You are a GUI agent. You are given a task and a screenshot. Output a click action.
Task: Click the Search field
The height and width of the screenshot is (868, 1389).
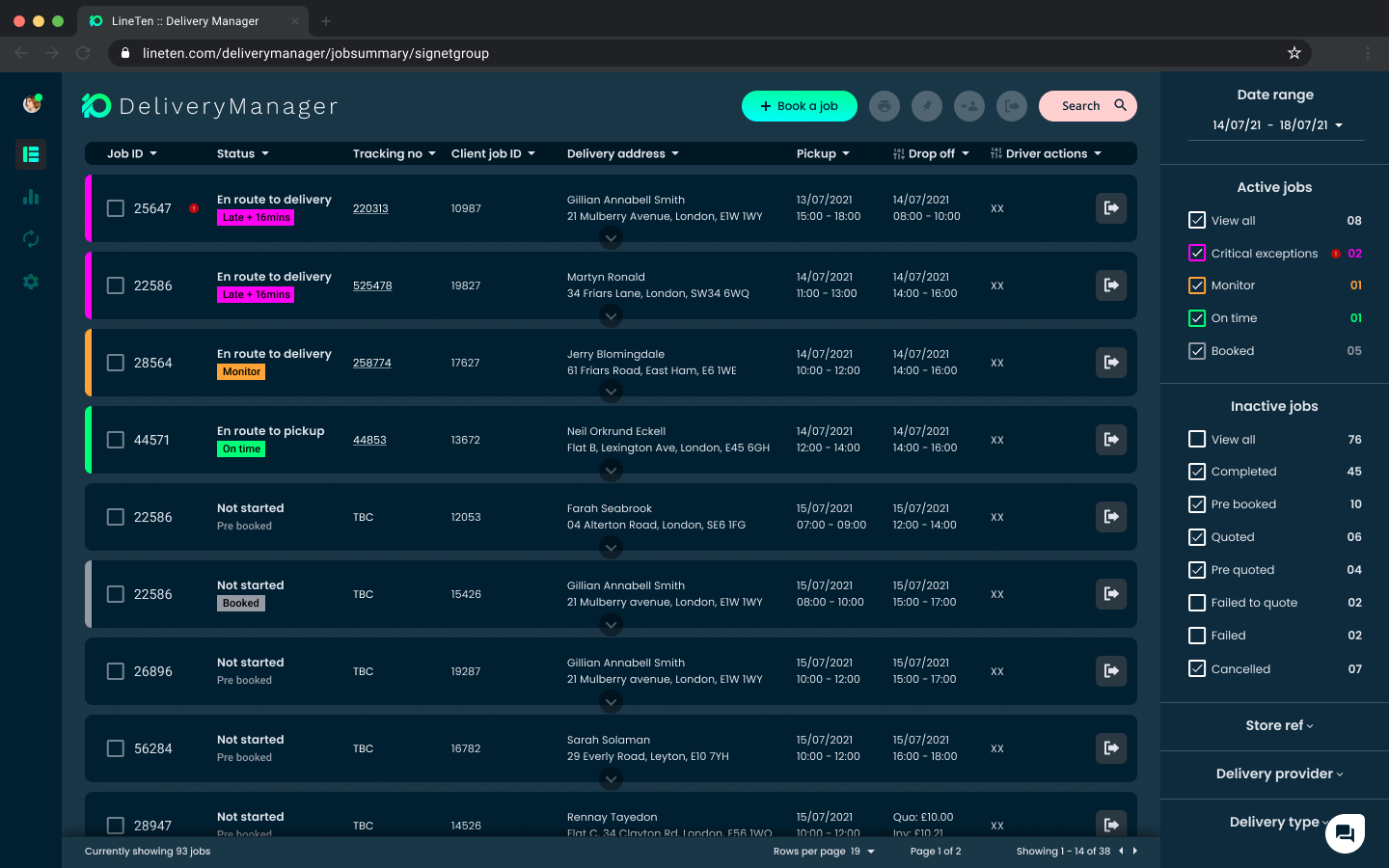point(1087,106)
